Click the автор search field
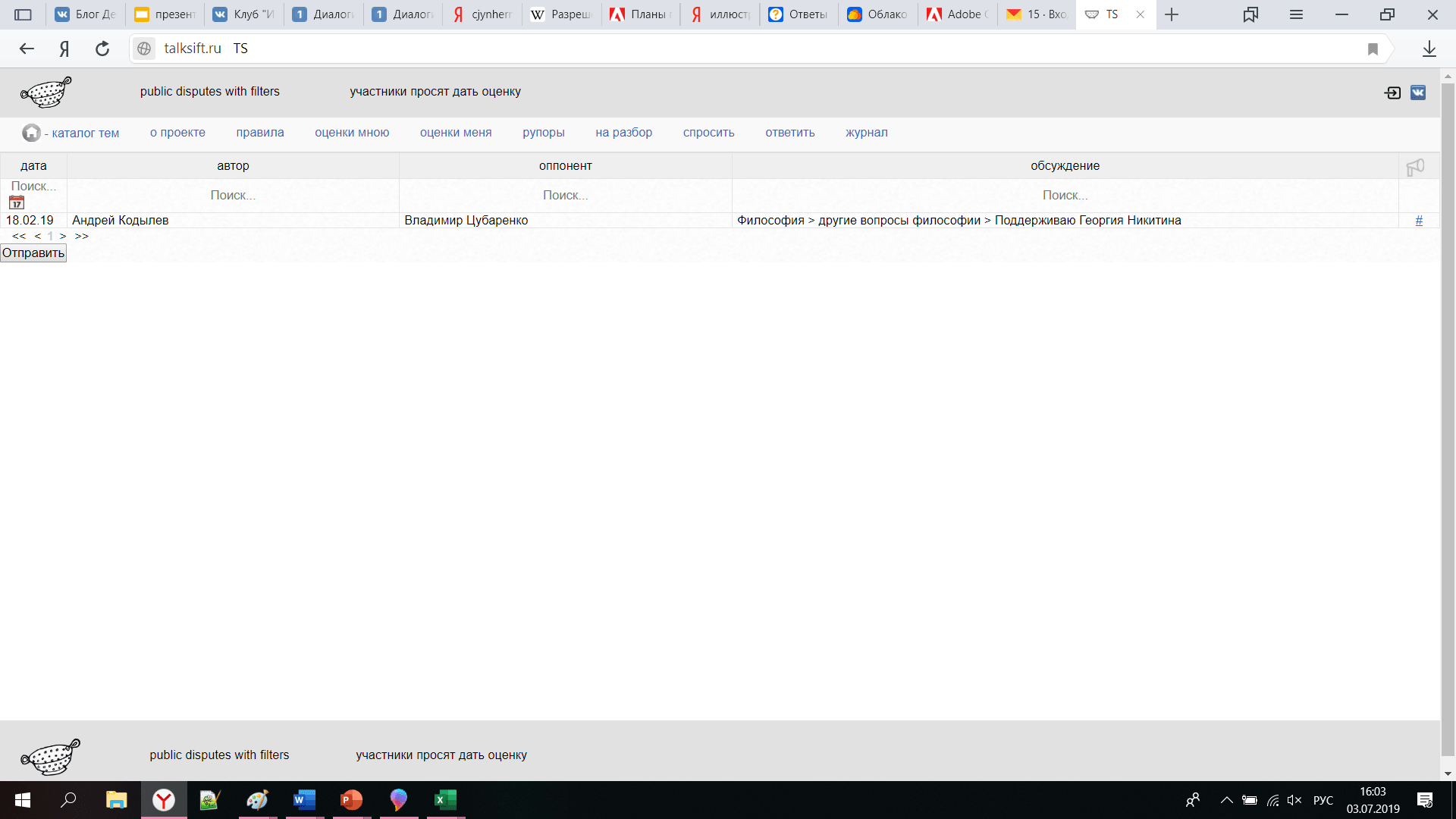The height and width of the screenshot is (819, 1456). click(233, 196)
